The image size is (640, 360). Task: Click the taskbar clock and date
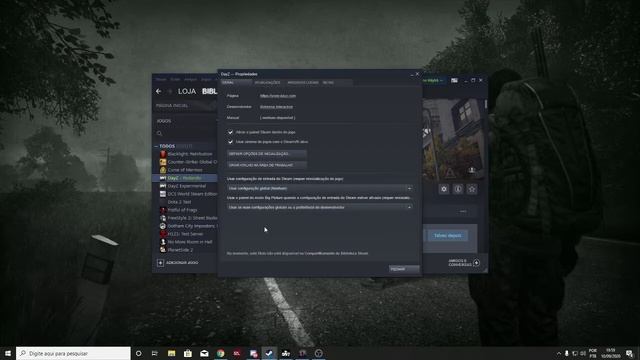point(611,353)
